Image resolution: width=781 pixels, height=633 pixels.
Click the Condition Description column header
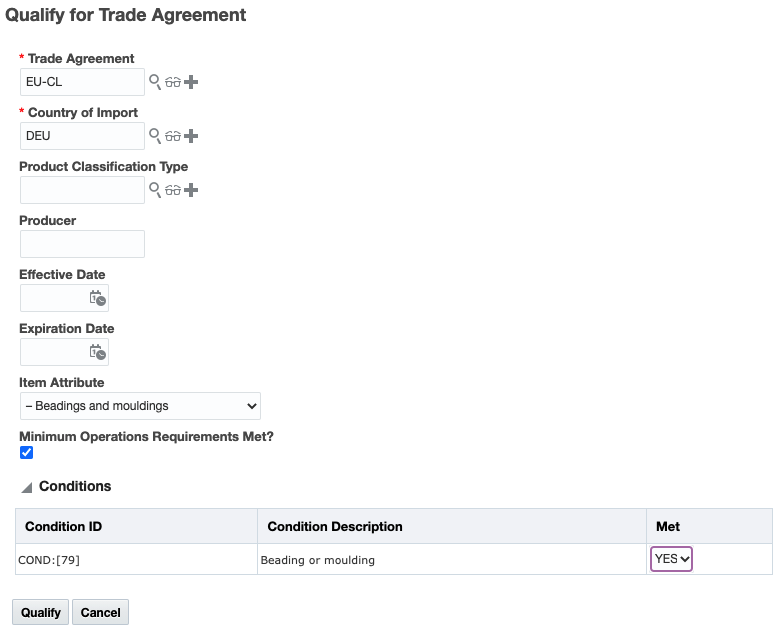[335, 526]
